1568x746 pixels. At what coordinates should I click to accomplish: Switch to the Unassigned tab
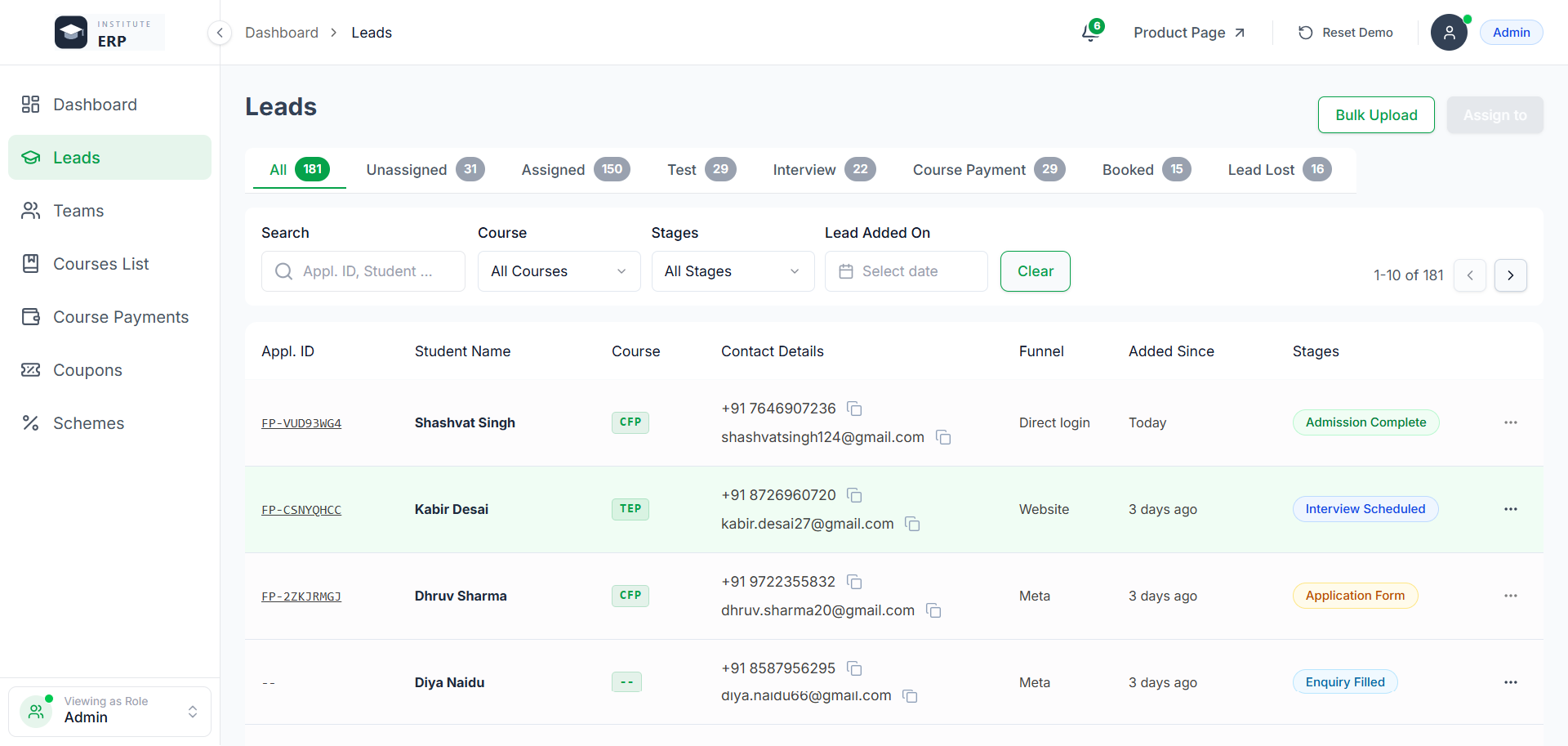point(425,169)
